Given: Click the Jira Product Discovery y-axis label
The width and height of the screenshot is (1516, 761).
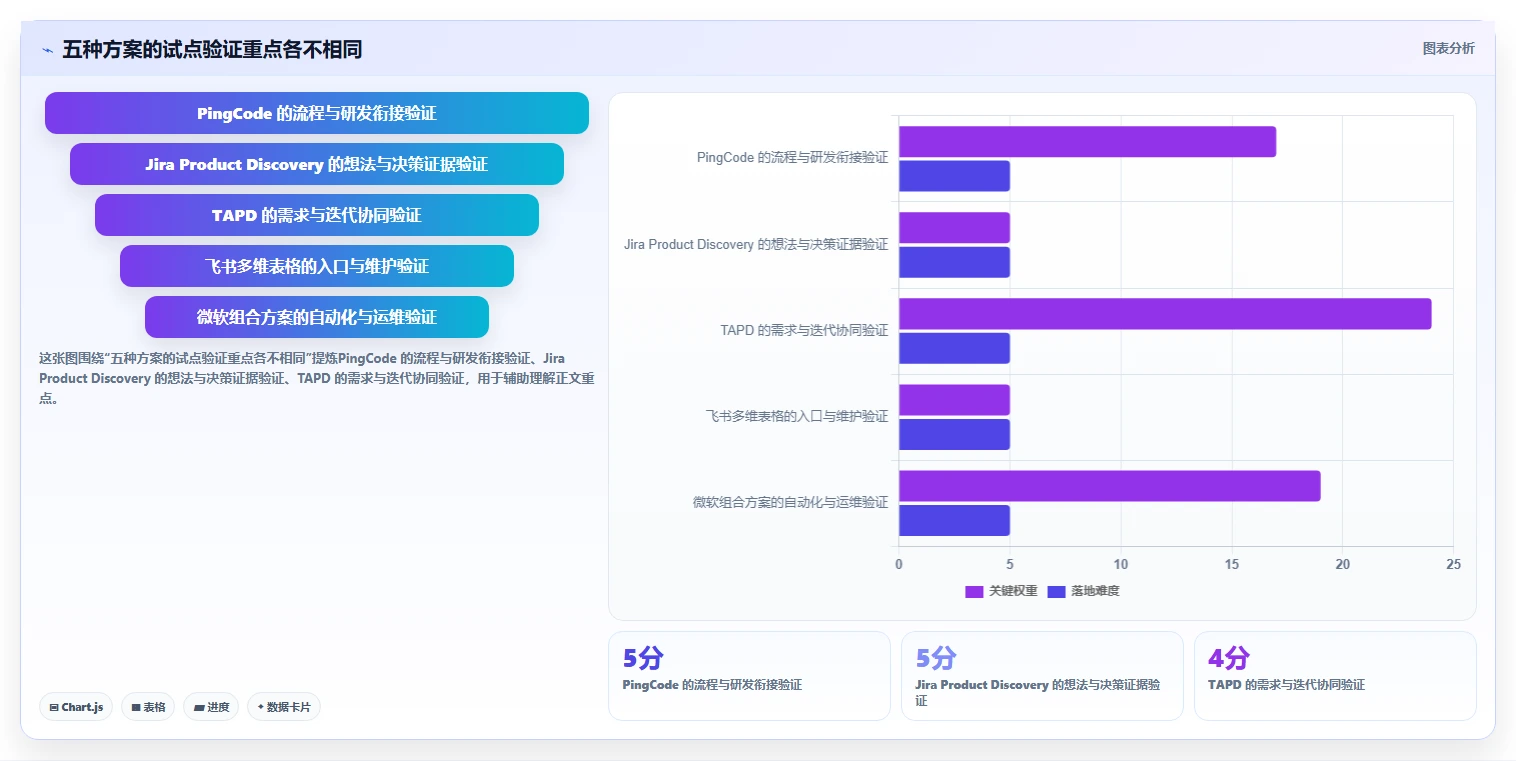Looking at the screenshot, I should coord(755,244).
